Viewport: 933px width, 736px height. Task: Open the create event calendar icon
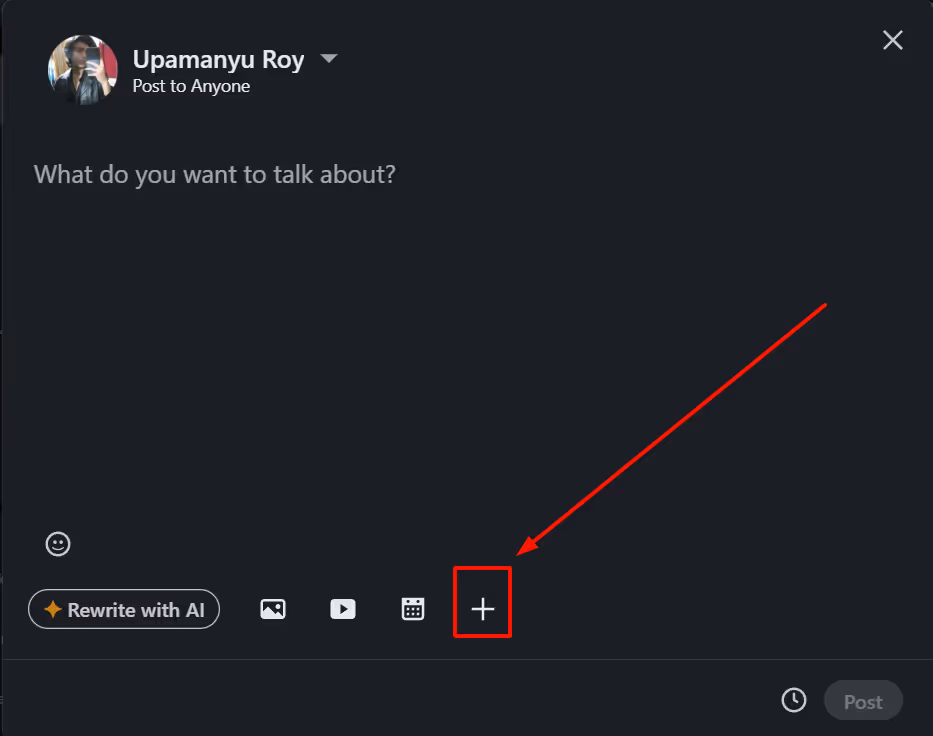pos(413,608)
